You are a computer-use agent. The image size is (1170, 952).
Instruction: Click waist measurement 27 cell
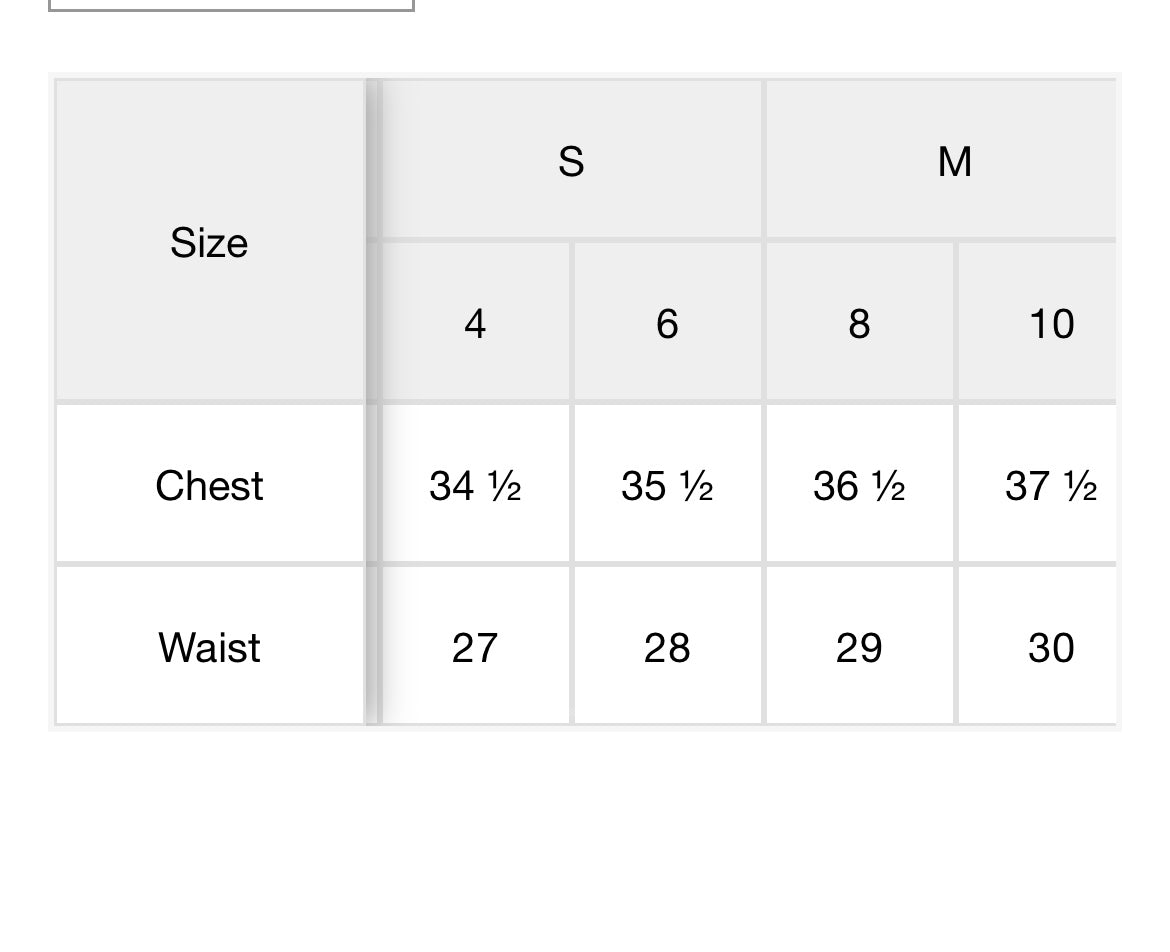475,648
